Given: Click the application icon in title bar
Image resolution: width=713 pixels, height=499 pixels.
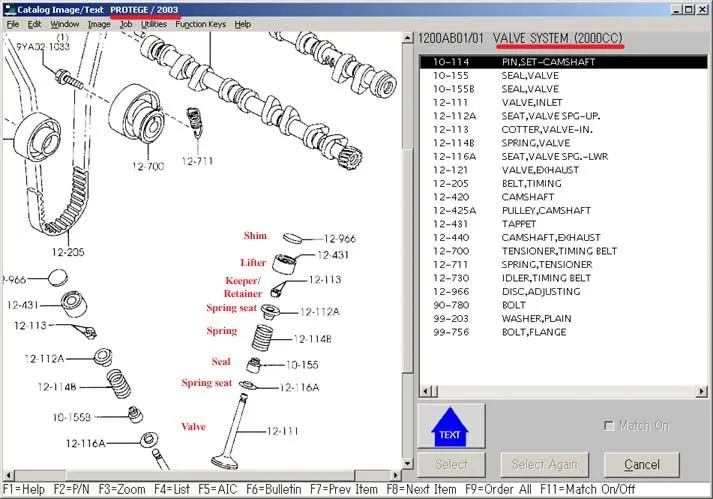Looking at the screenshot, I should (9, 8).
